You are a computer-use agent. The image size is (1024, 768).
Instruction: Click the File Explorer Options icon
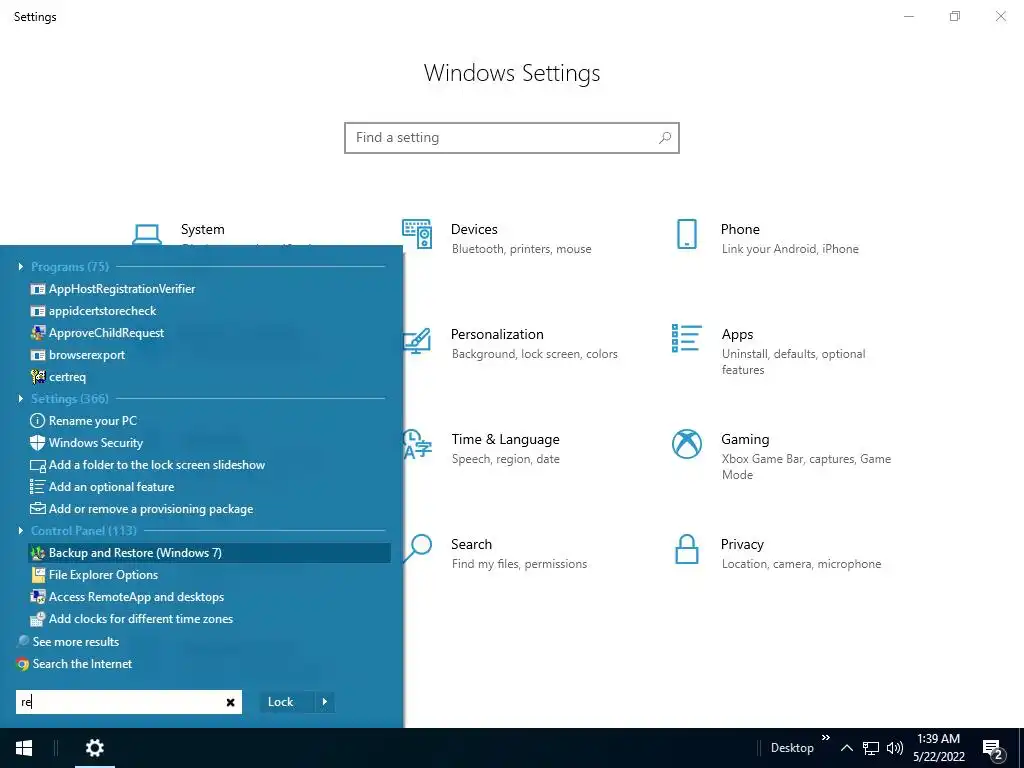point(38,575)
